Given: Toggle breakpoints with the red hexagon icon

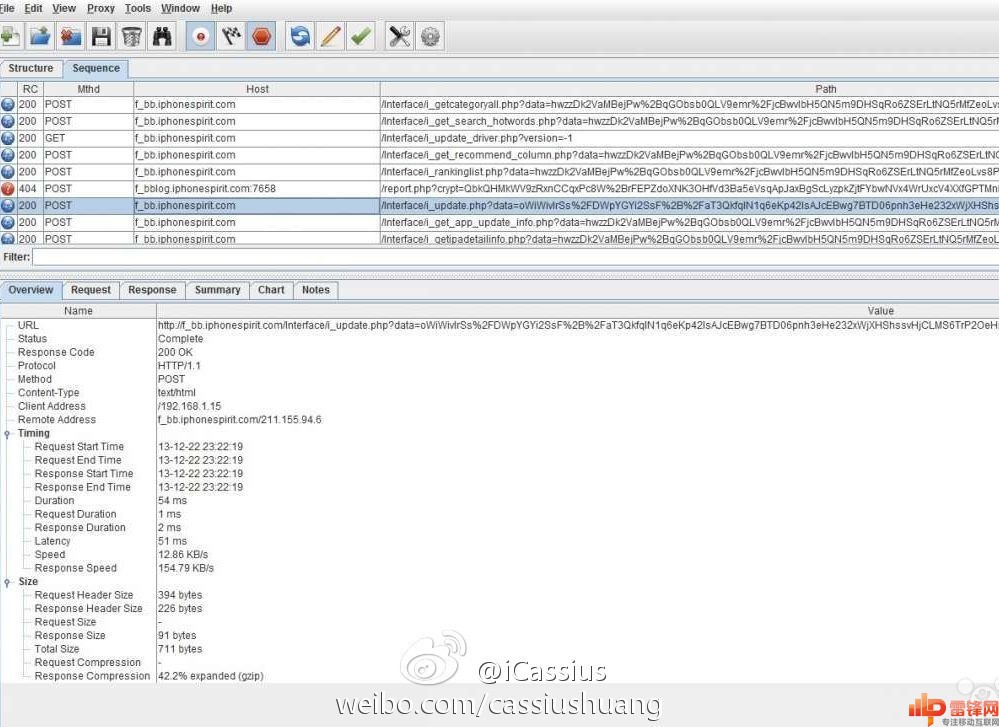Looking at the screenshot, I should (261, 37).
